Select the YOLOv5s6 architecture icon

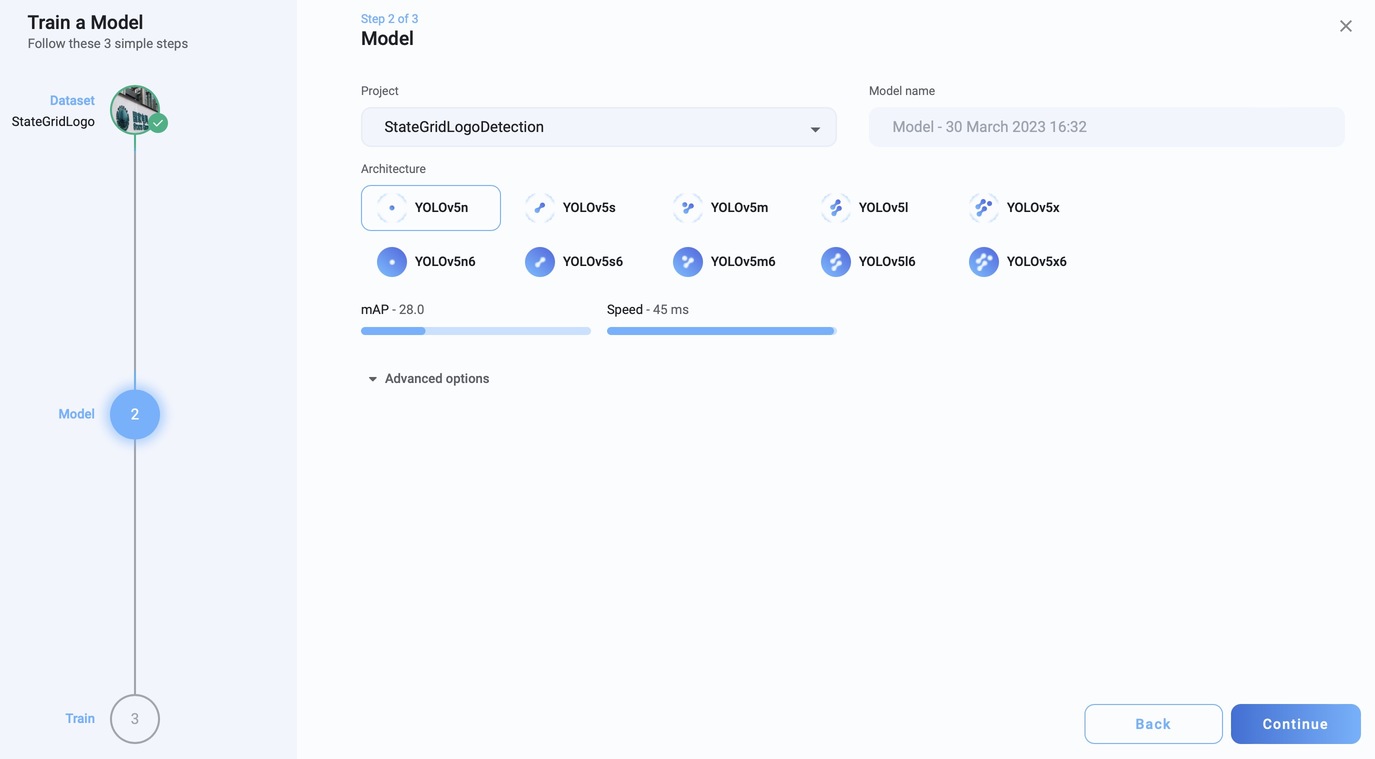point(540,262)
